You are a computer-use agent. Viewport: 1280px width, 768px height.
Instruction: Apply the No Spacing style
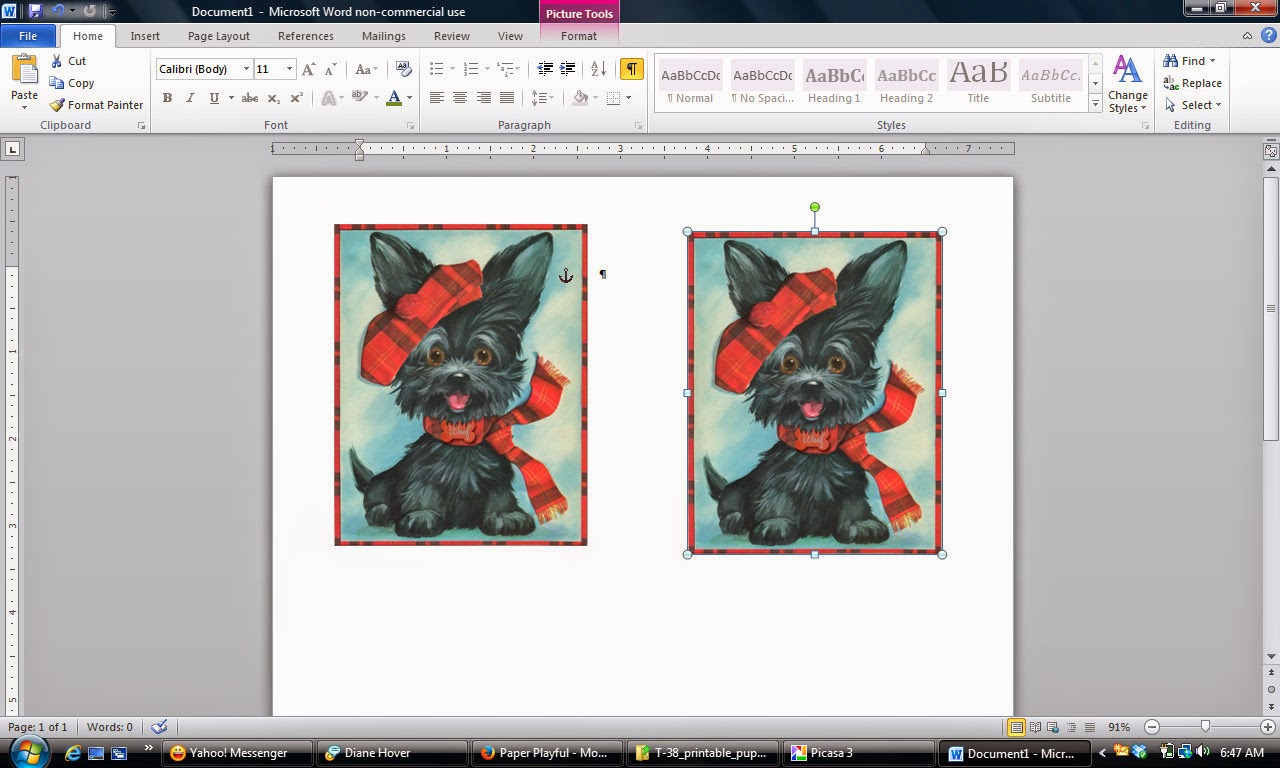(x=762, y=83)
